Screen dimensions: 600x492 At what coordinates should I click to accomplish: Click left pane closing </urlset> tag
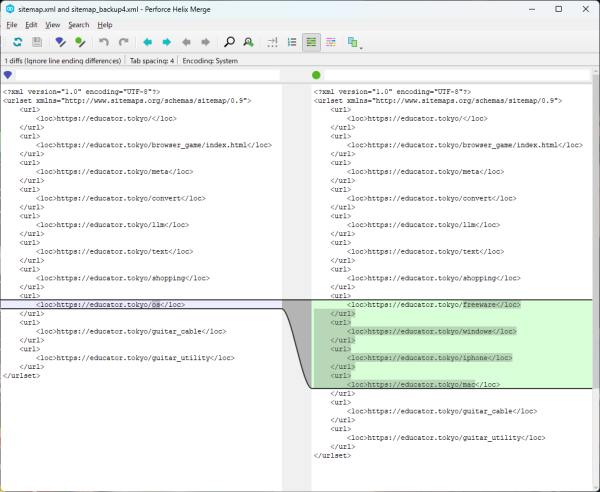pos(21,376)
